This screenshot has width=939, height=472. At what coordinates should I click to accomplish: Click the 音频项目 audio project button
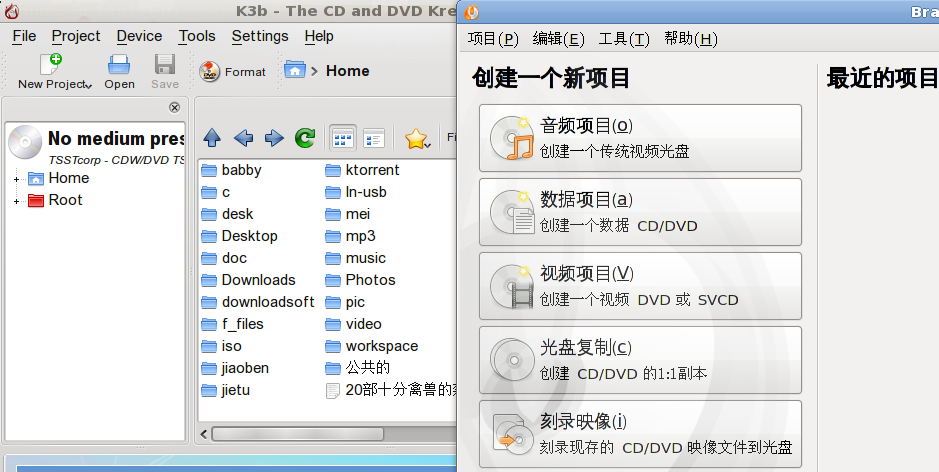coord(640,138)
